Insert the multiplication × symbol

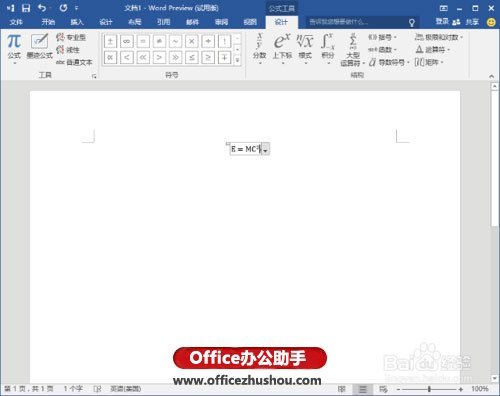pos(192,41)
